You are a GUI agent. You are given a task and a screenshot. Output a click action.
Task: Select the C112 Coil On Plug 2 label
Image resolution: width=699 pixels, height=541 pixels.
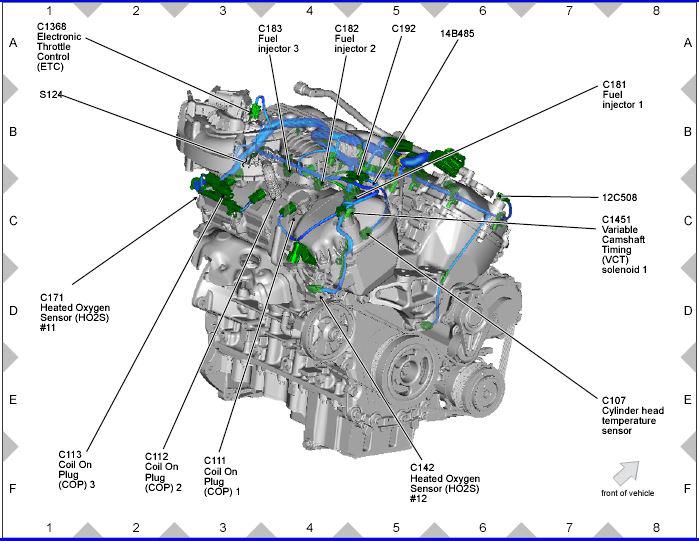163,472
